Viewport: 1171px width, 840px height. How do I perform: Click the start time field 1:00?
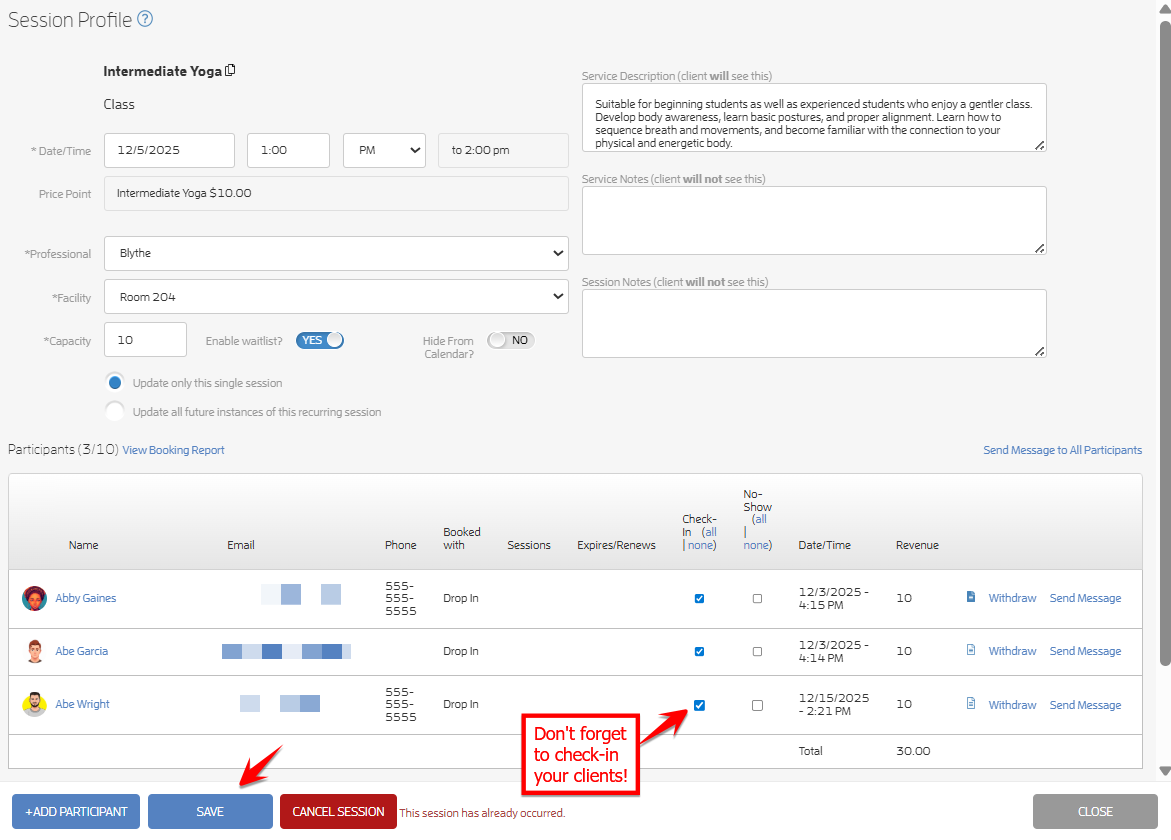(288, 150)
